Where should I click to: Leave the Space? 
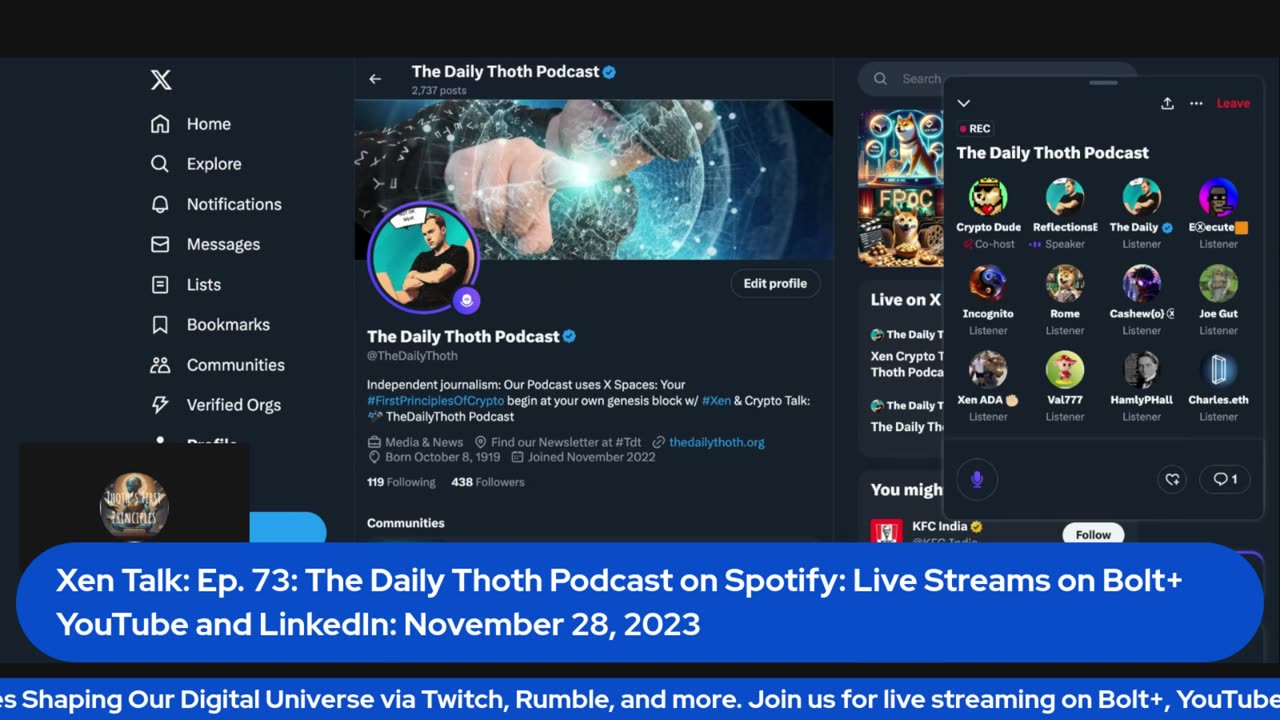pos(1233,103)
